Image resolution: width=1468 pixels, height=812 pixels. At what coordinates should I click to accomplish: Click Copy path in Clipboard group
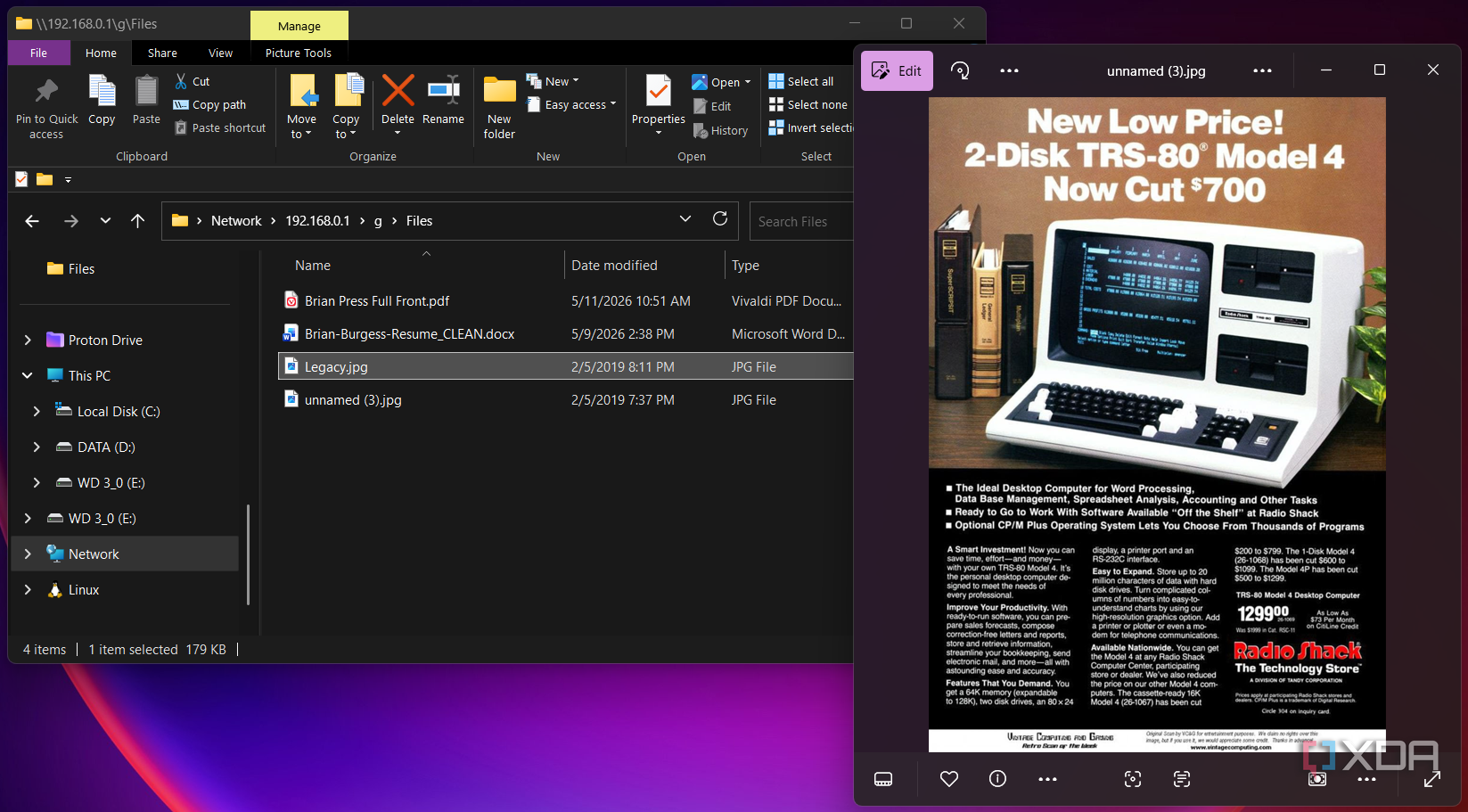point(209,104)
